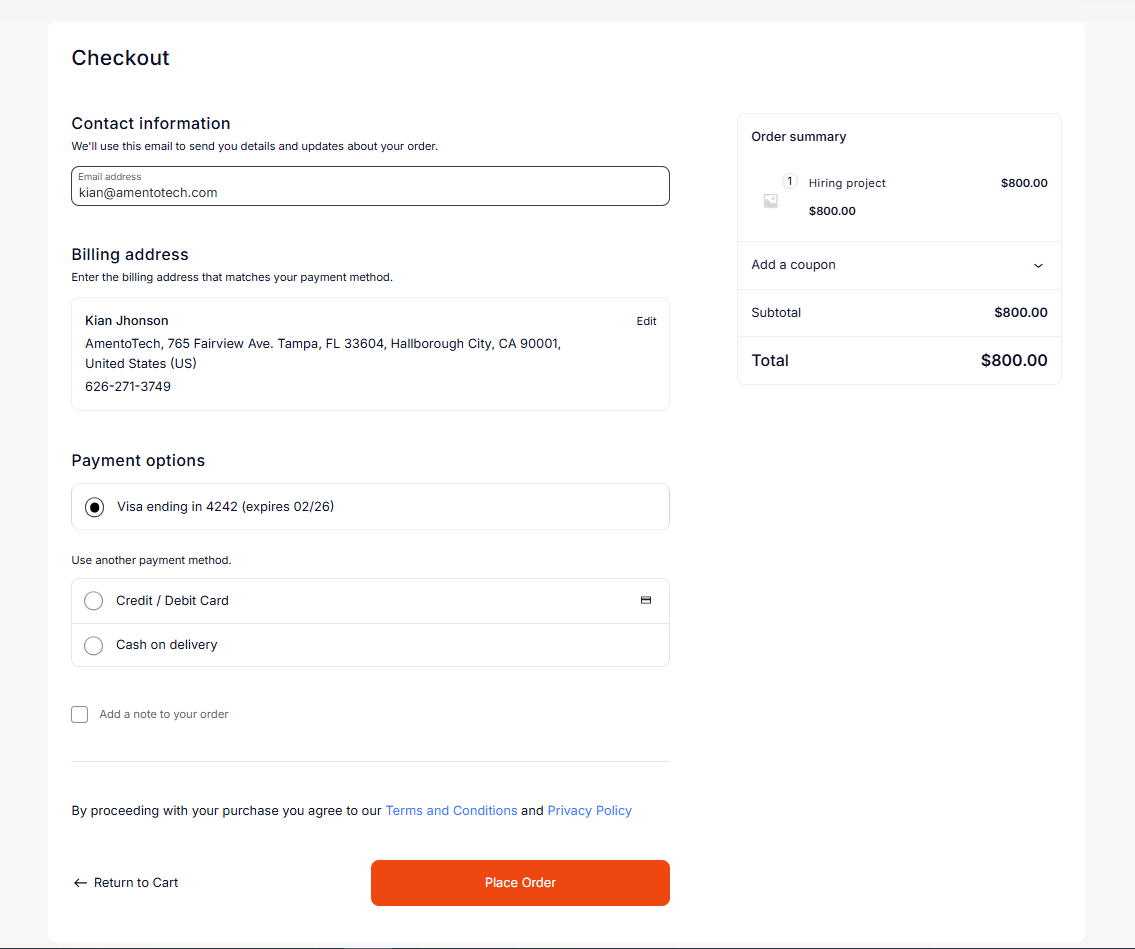
Task: Choose the Credit / Debit Card radio button
Action: coord(94,601)
